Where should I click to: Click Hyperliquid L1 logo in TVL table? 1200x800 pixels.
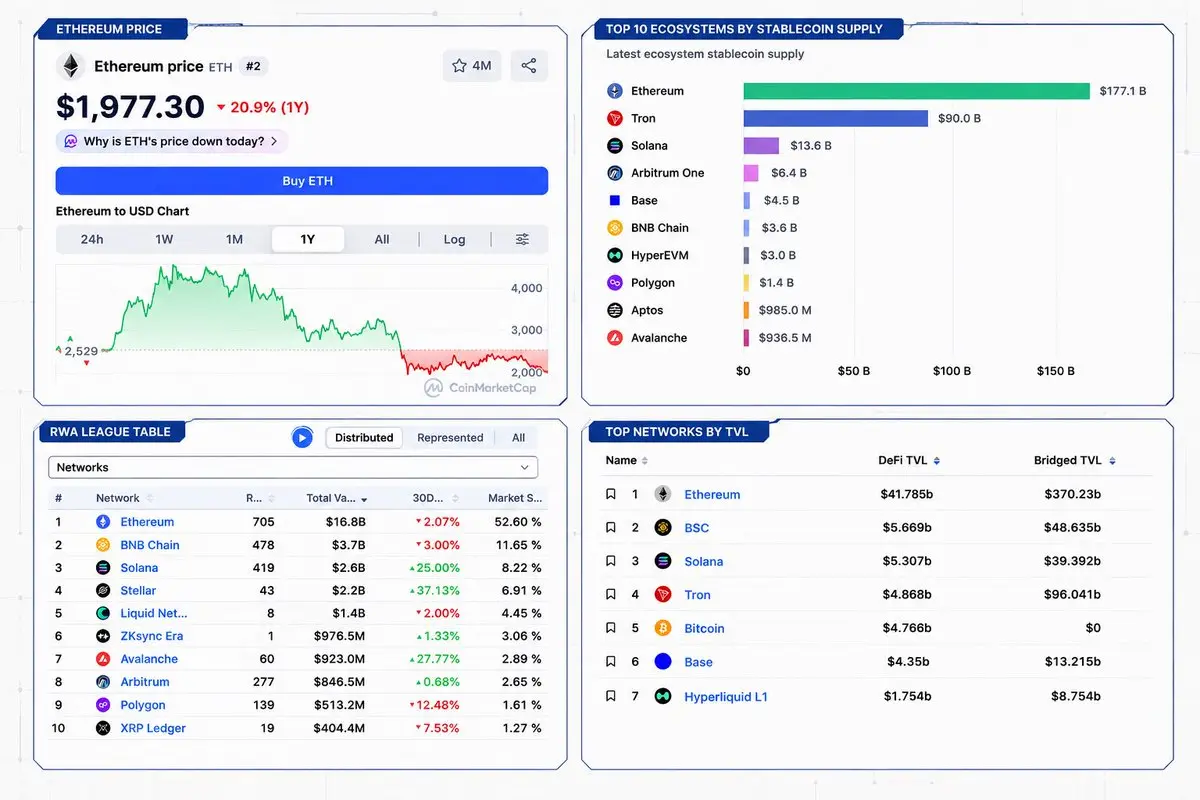(x=663, y=696)
